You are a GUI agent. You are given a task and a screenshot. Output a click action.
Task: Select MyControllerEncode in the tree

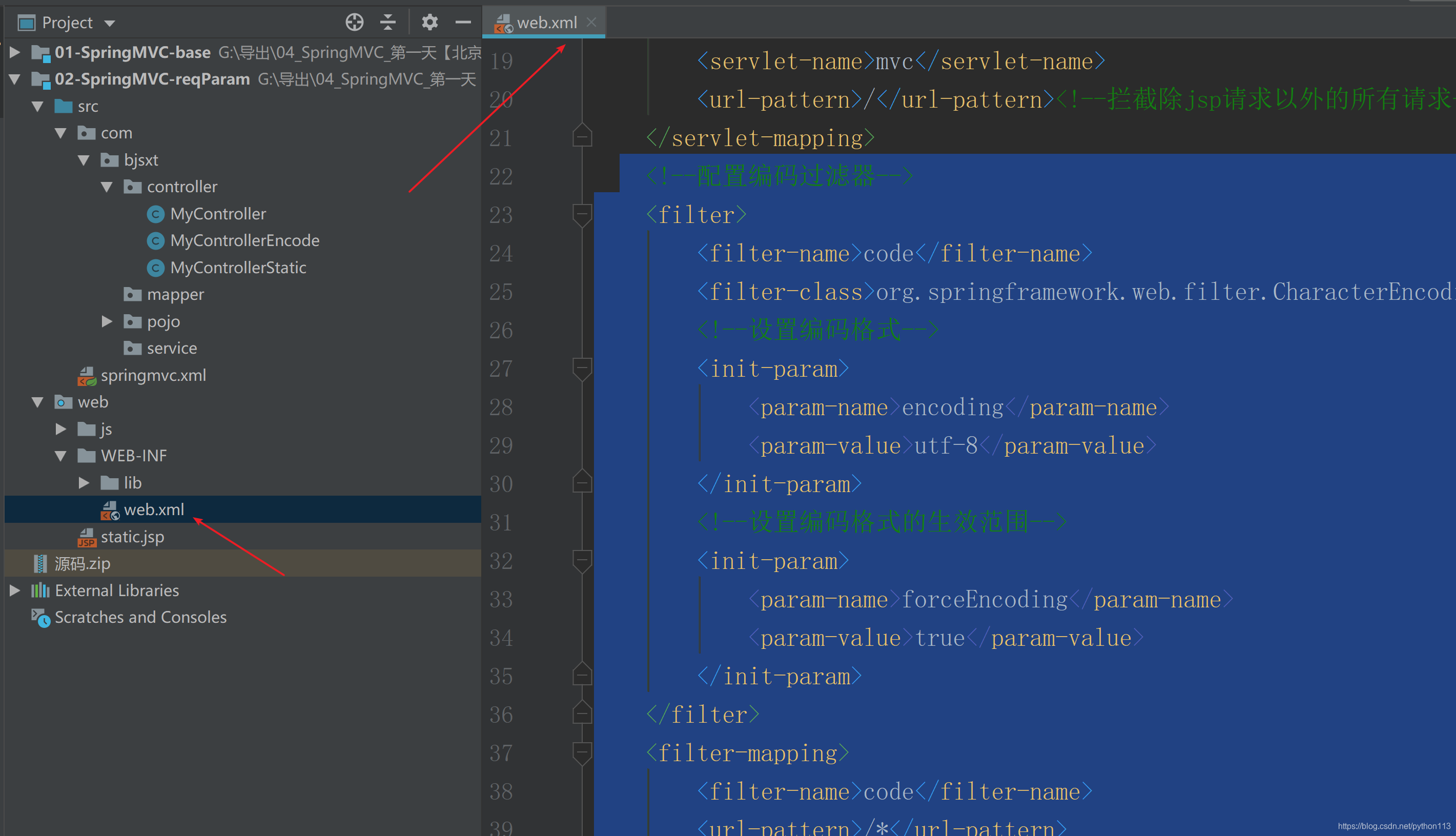point(244,240)
